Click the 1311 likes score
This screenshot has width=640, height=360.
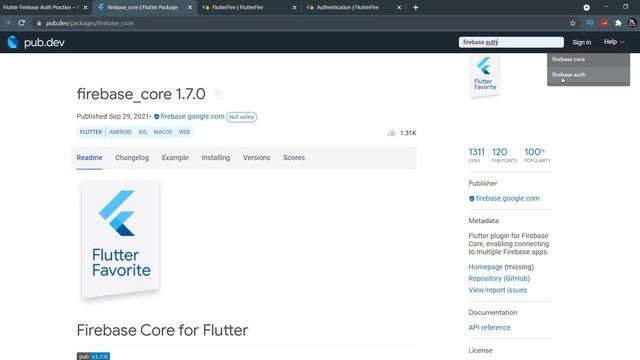[476, 155]
